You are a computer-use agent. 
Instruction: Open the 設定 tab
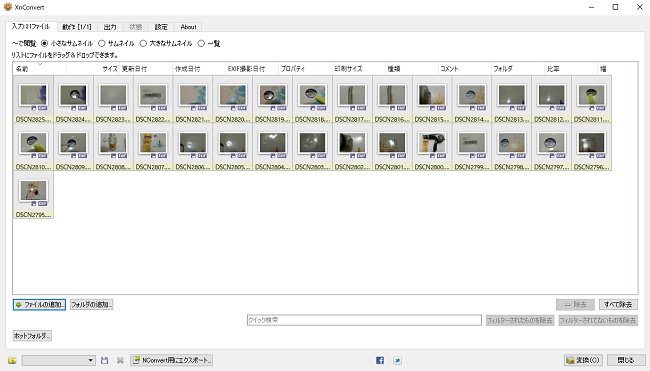(161, 27)
